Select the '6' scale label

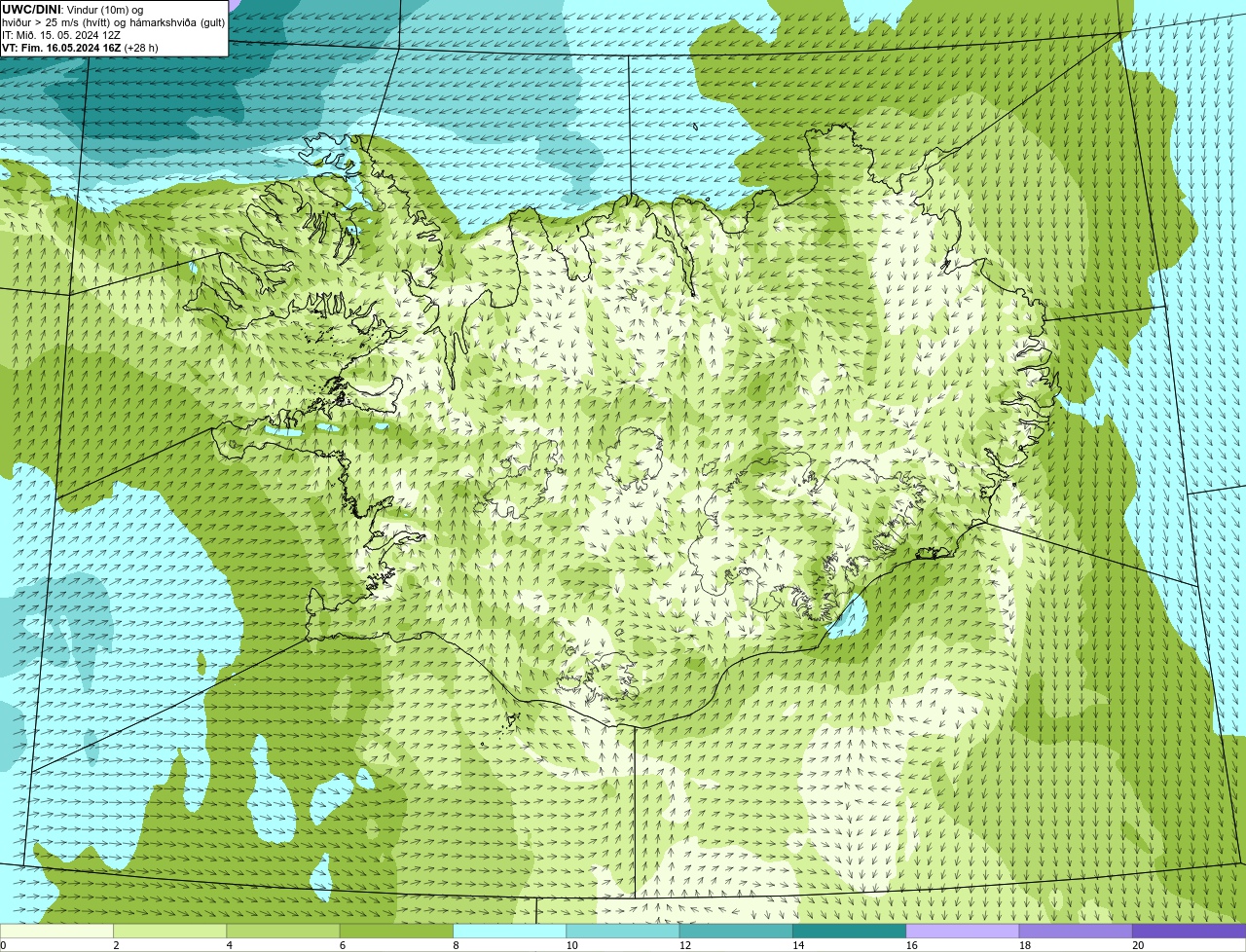(x=342, y=945)
